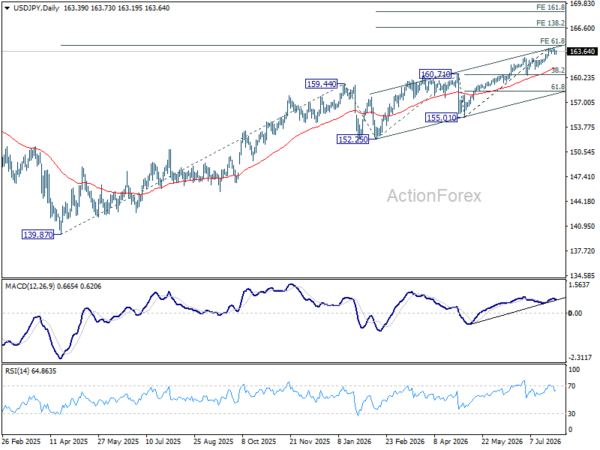Click the 153.775 price axis value

point(582,127)
